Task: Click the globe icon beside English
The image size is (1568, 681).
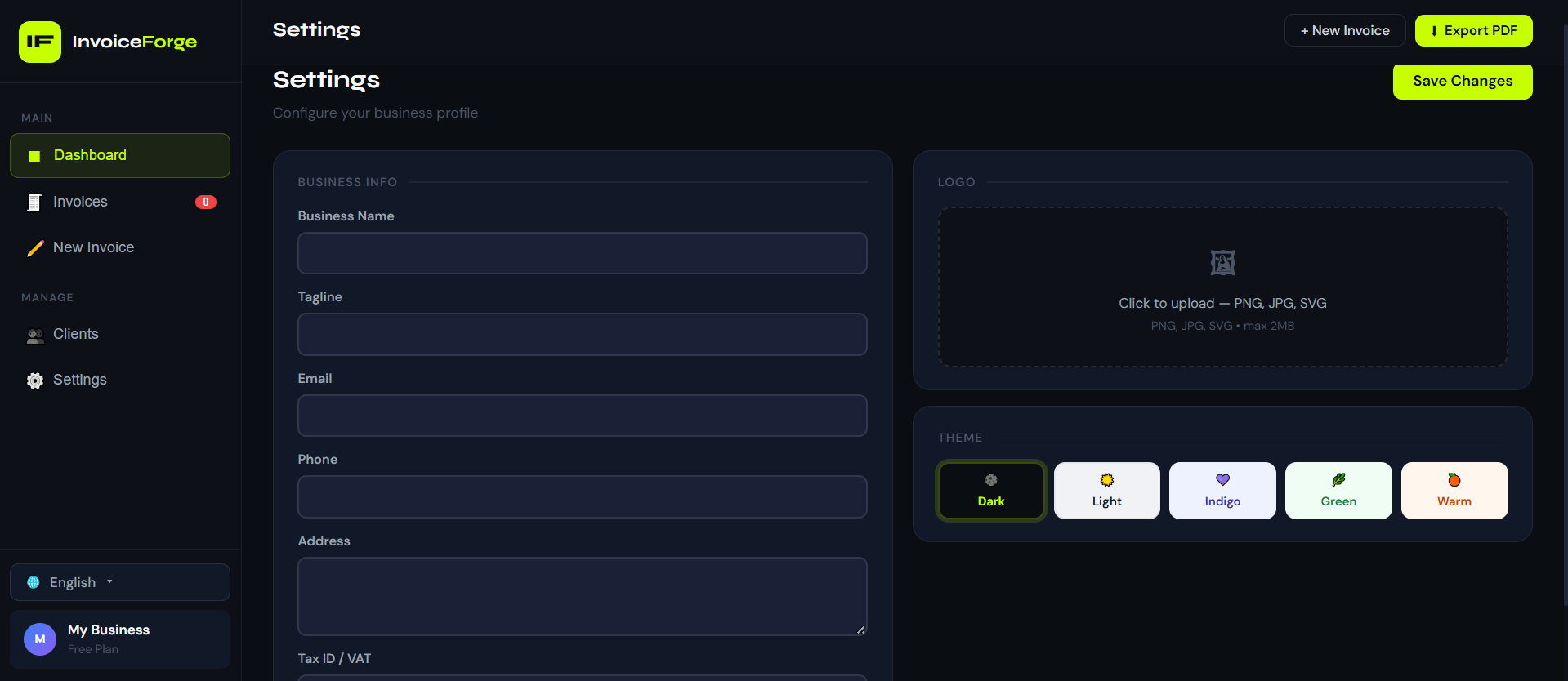Action: (34, 582)
